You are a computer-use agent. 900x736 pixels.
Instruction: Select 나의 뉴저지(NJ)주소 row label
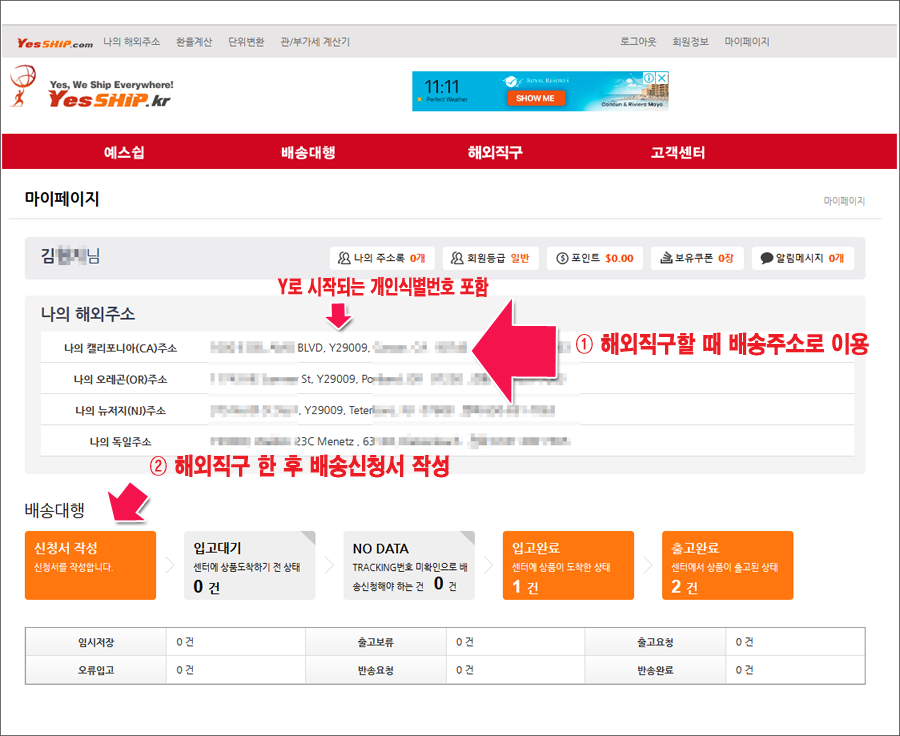[x=121, y=410]
